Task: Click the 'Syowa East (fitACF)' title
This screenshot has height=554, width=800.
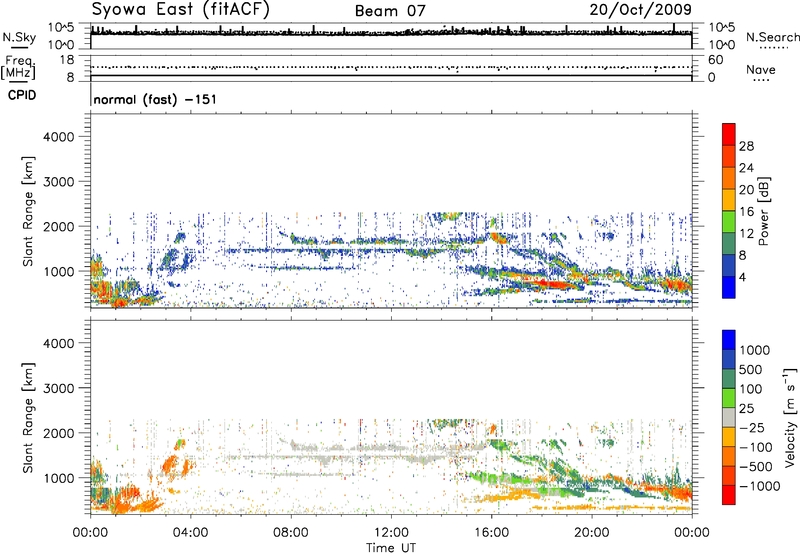Action: [181, 10]
